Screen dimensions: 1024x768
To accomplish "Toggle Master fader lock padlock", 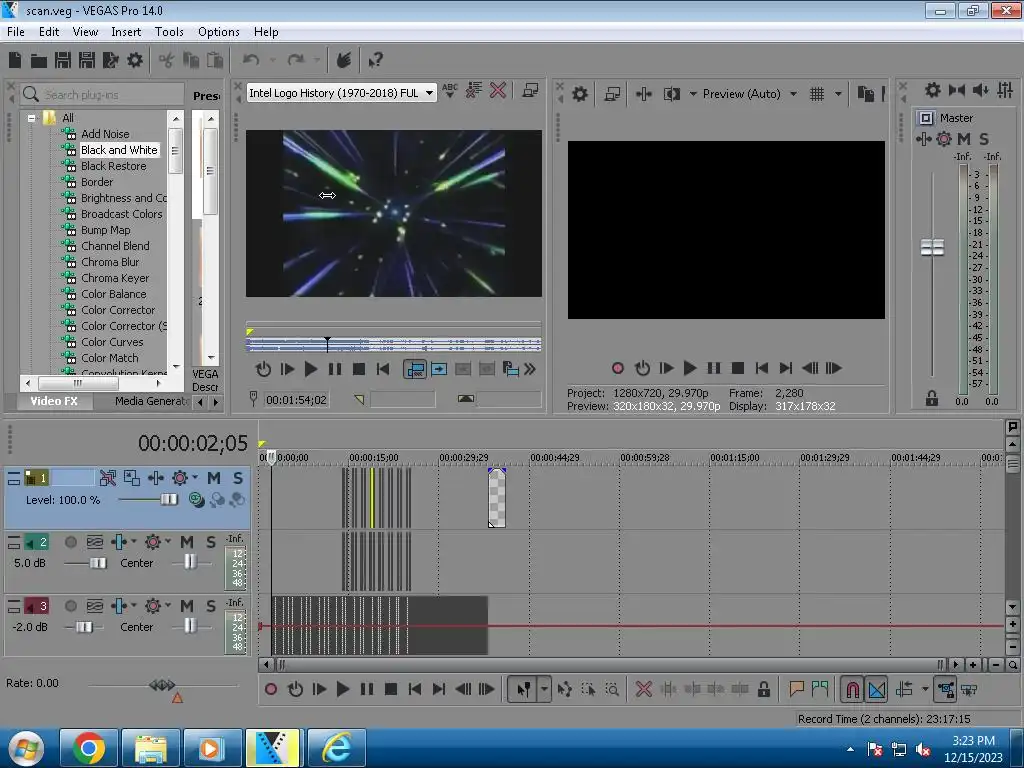I will click(x=932, y=398).
